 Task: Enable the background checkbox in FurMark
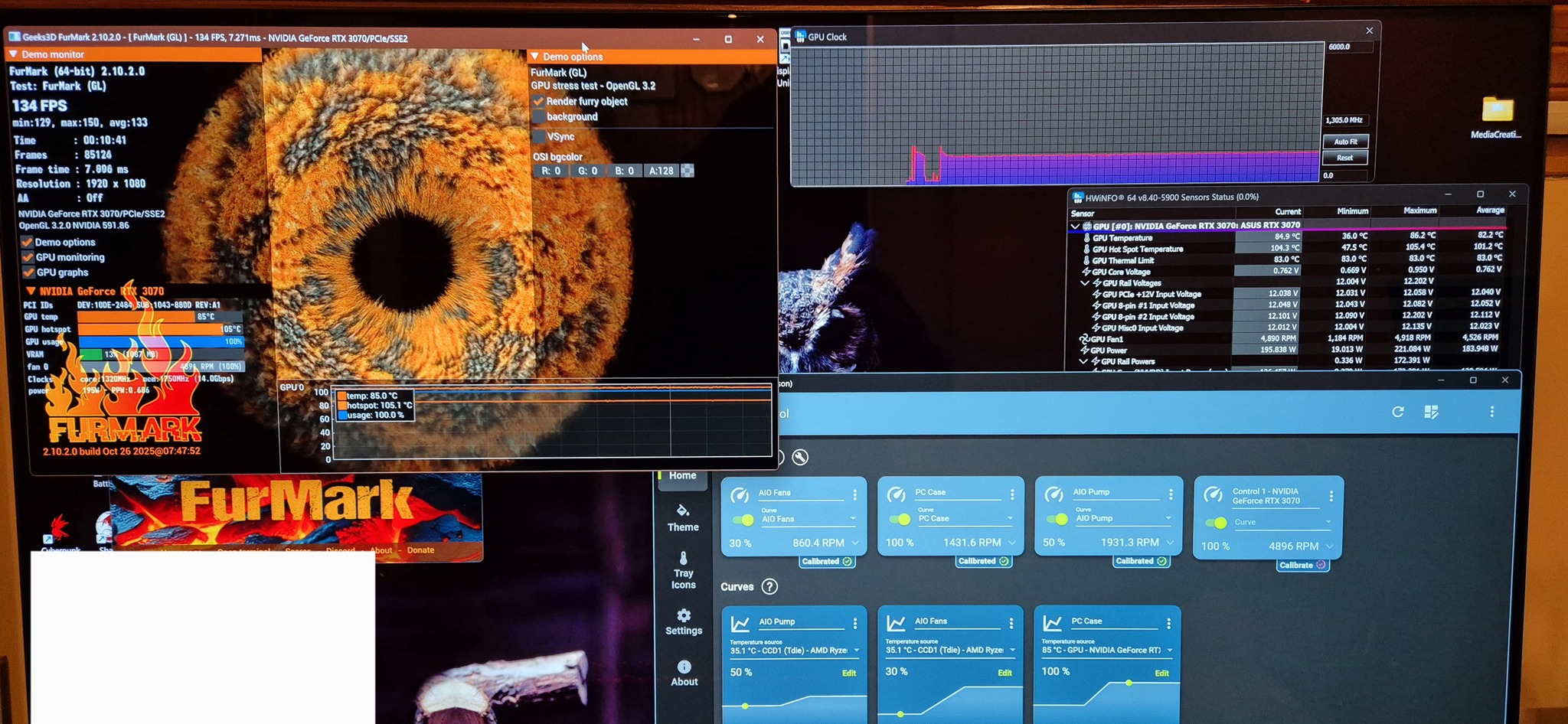(x=538, y=116)
